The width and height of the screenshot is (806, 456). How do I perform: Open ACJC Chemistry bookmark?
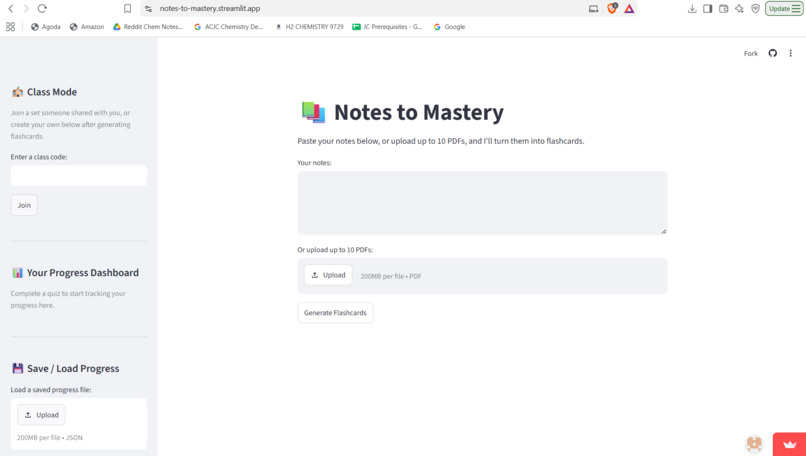(x=228, y=27)
